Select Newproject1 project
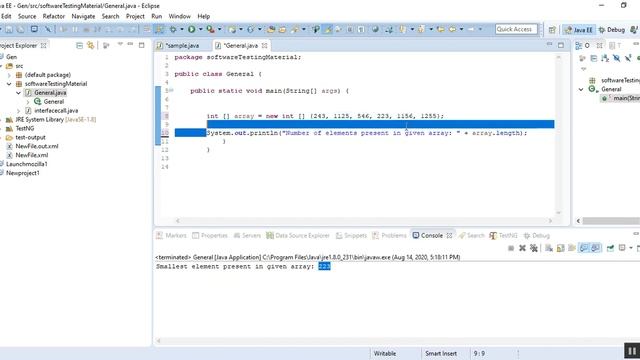The height and width of the screenshot is (360, 640). click(x=23, y=173)
